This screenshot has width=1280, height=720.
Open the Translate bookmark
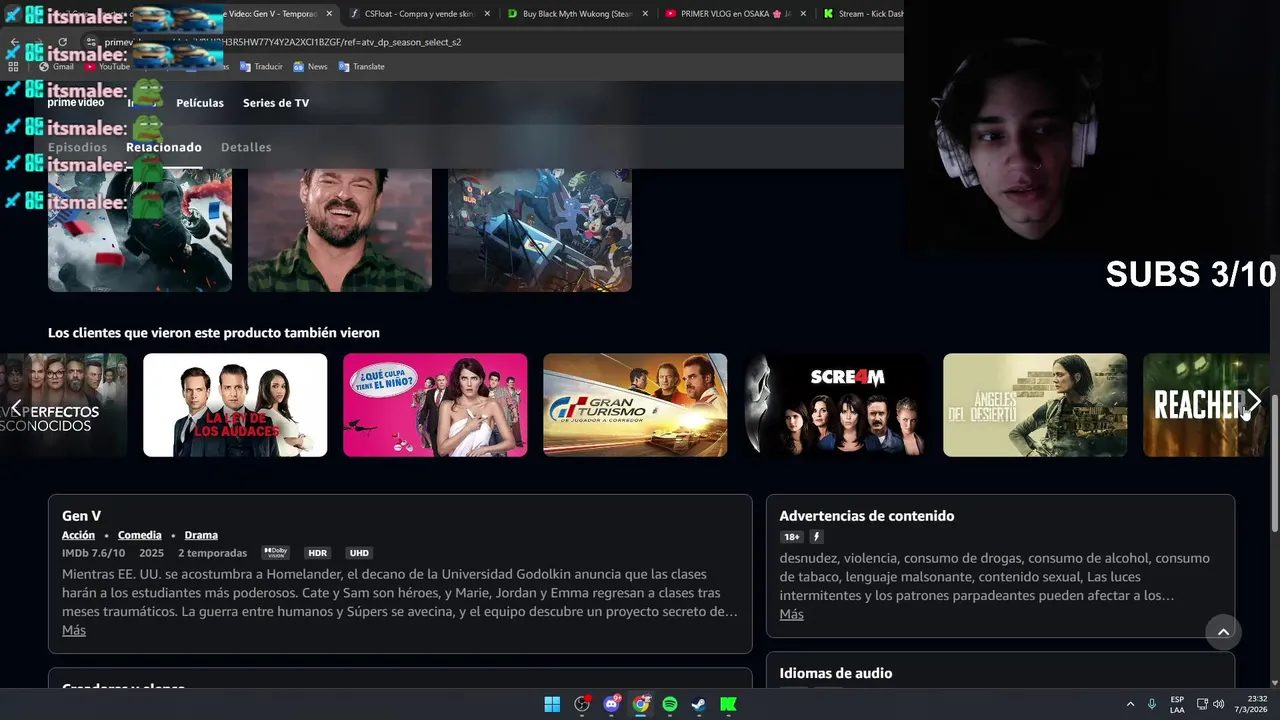tap(361, 66)
